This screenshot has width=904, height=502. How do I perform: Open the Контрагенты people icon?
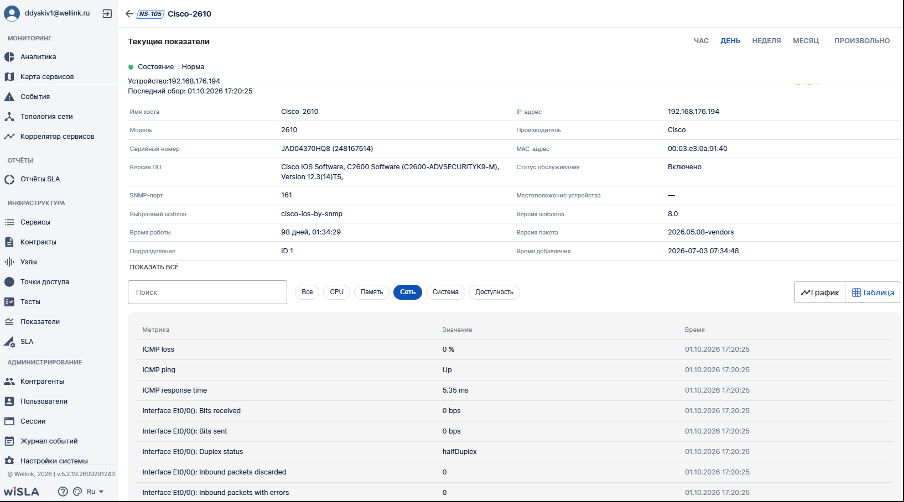[x=9, y=382]
